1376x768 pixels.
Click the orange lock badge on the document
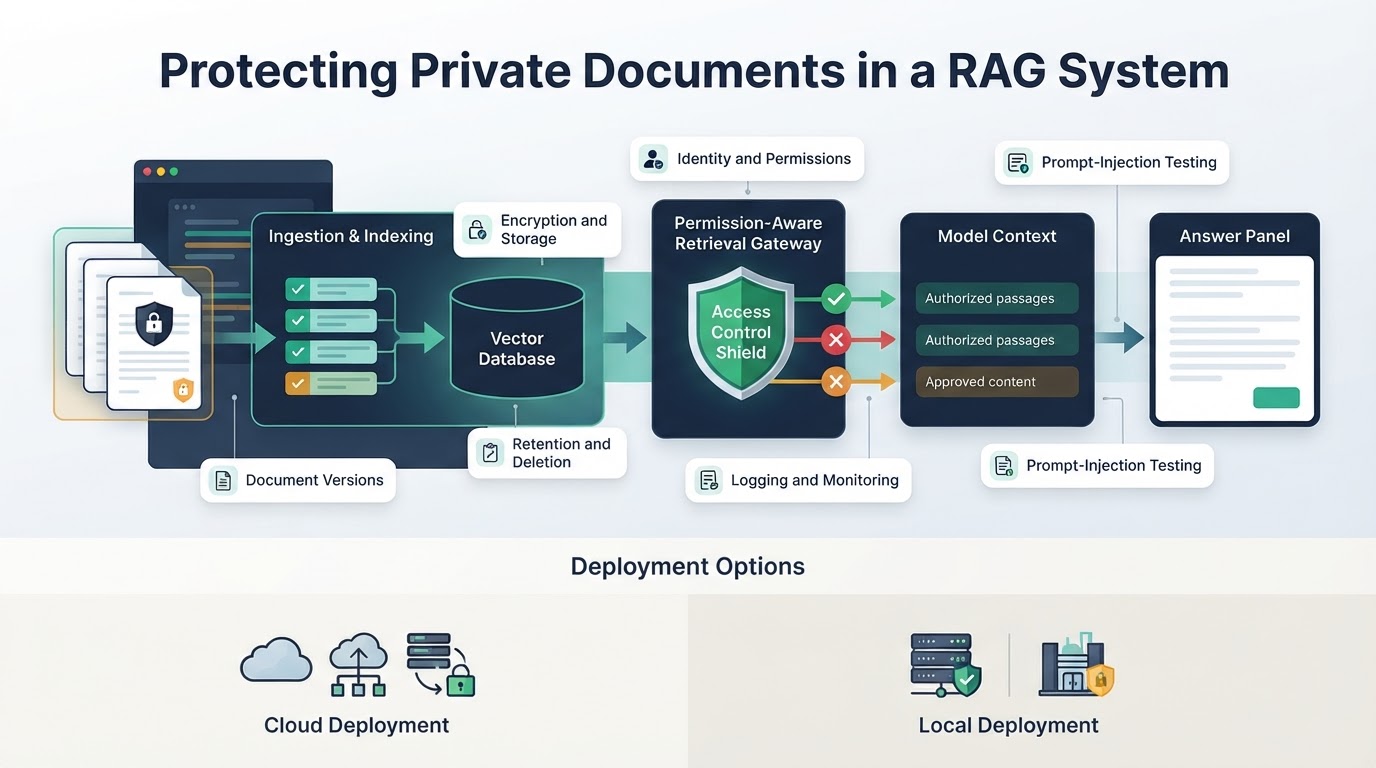coord(183,390)
